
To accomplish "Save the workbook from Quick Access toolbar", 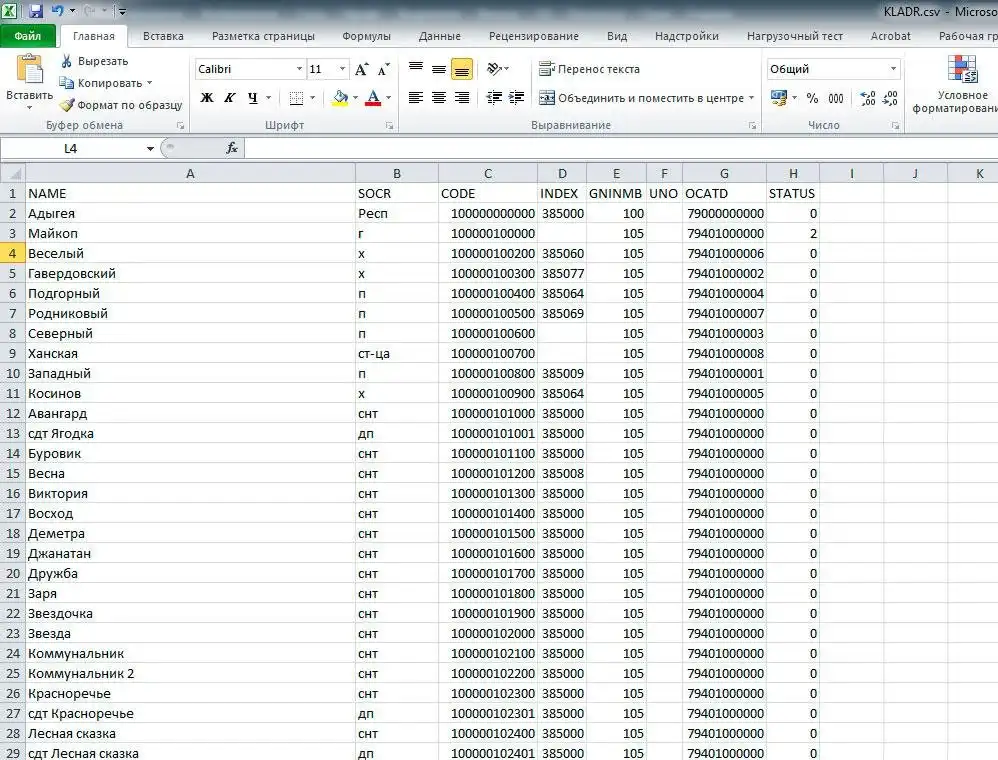I will coord(35,11).
